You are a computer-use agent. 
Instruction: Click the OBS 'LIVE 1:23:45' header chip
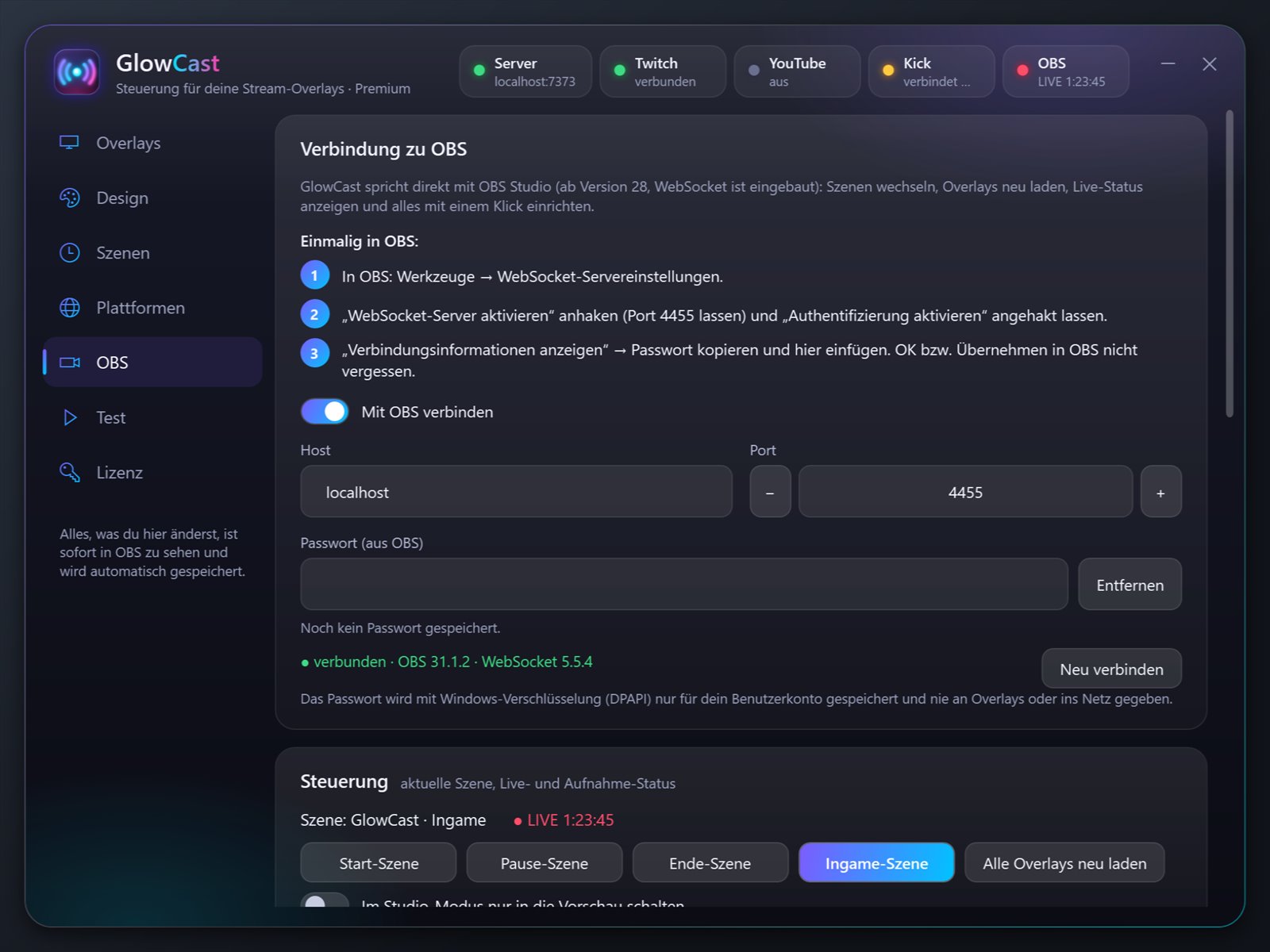[x=1066, y=71]
